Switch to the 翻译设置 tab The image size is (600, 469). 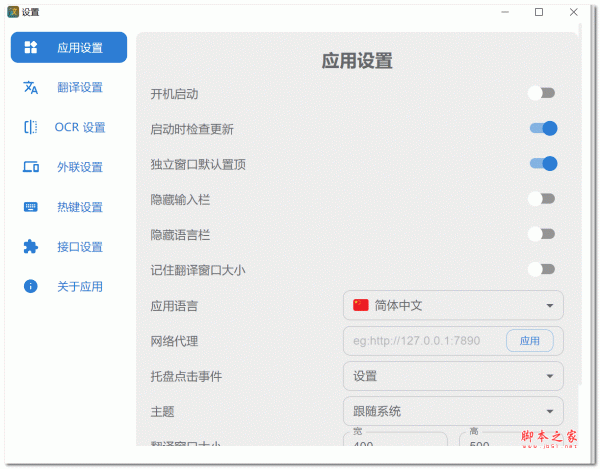[69, 87]
